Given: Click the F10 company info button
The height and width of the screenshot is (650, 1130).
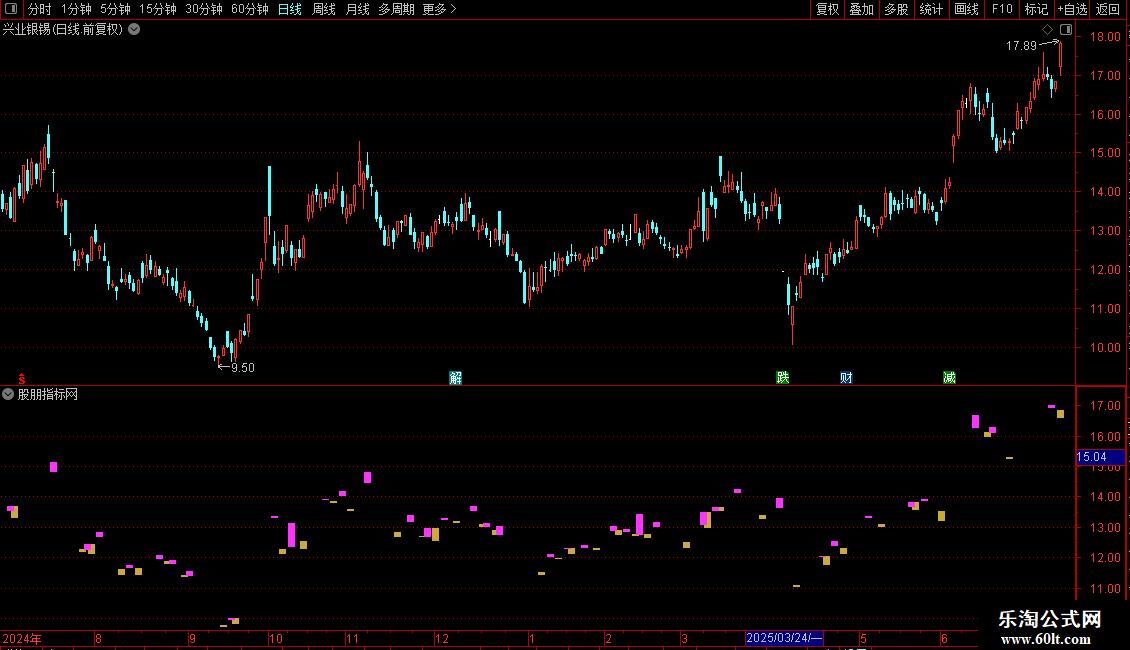Looking at the screenshot, I should pyautogui.click(x=1002, y=9).
